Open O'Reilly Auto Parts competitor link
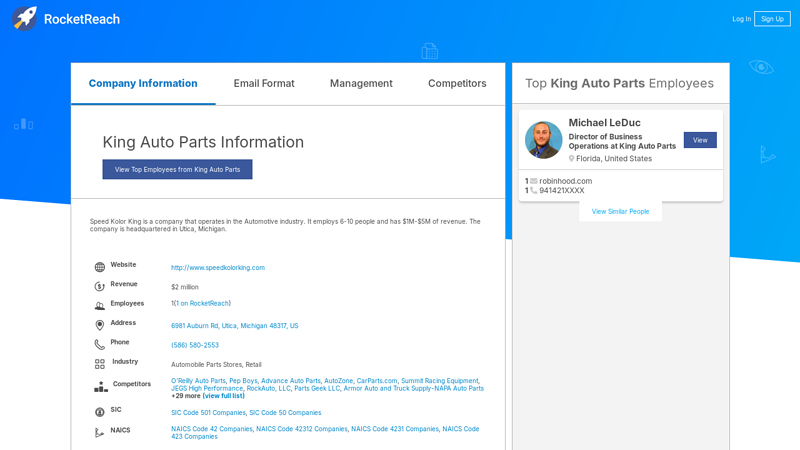Viewport: 800px width, 450px height. (198, 381)
